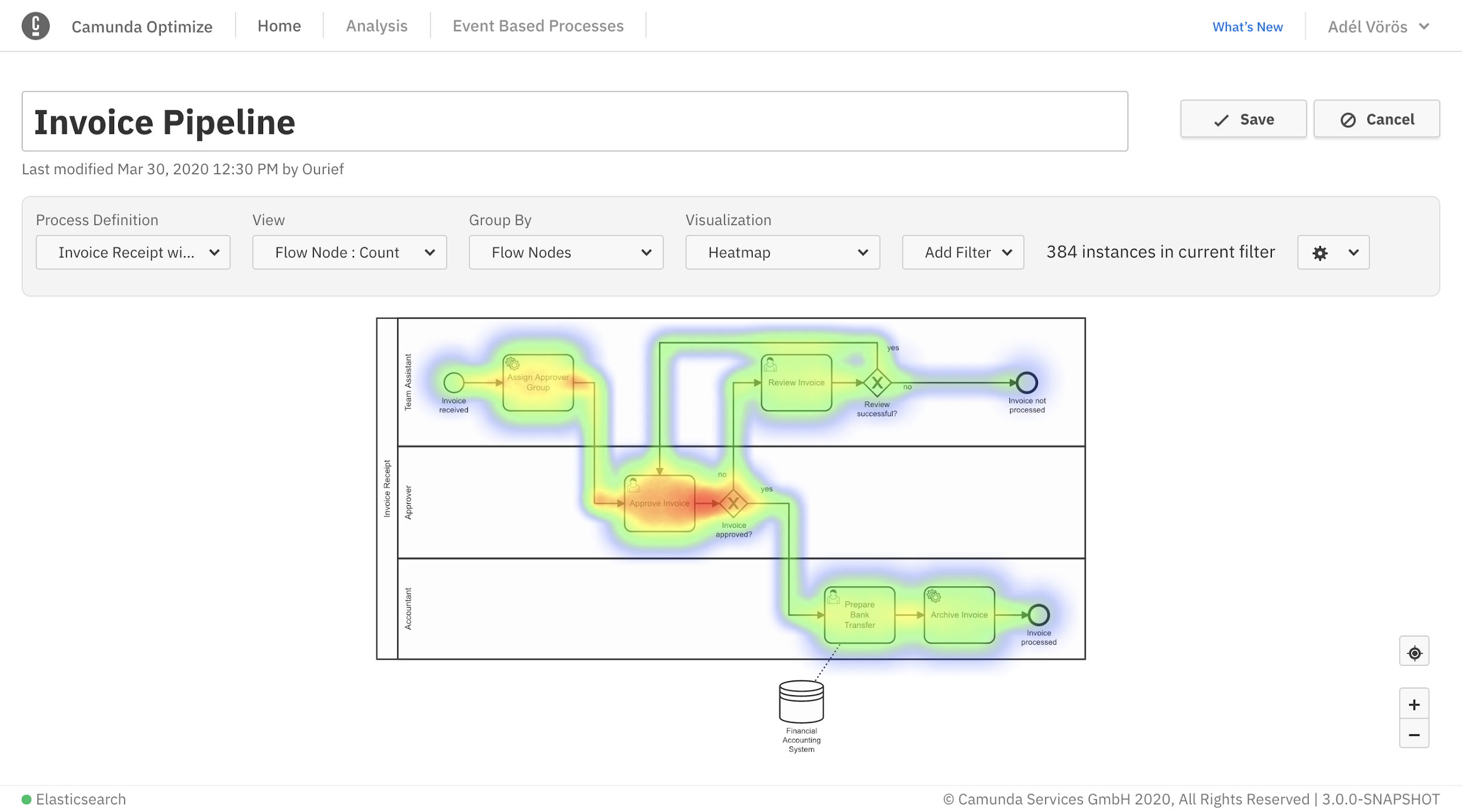Zoom out the diagram with minus button
1462x812 pixels.
point(1413,734)
